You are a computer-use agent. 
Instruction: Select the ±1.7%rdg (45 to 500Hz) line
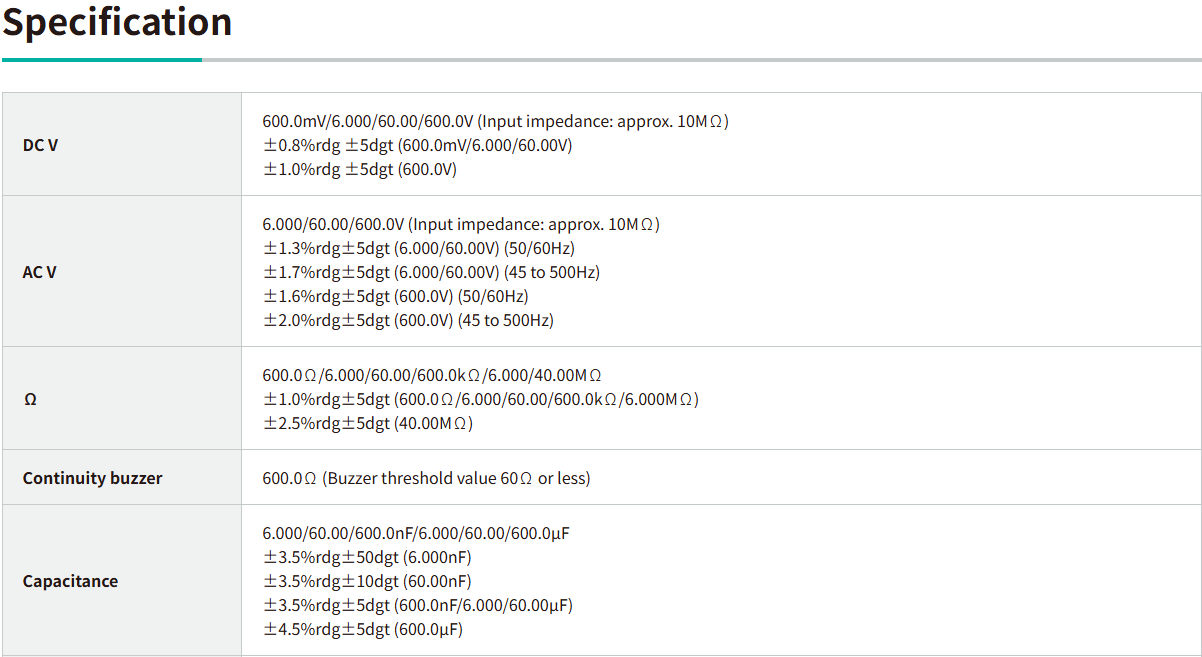[431, 272]
